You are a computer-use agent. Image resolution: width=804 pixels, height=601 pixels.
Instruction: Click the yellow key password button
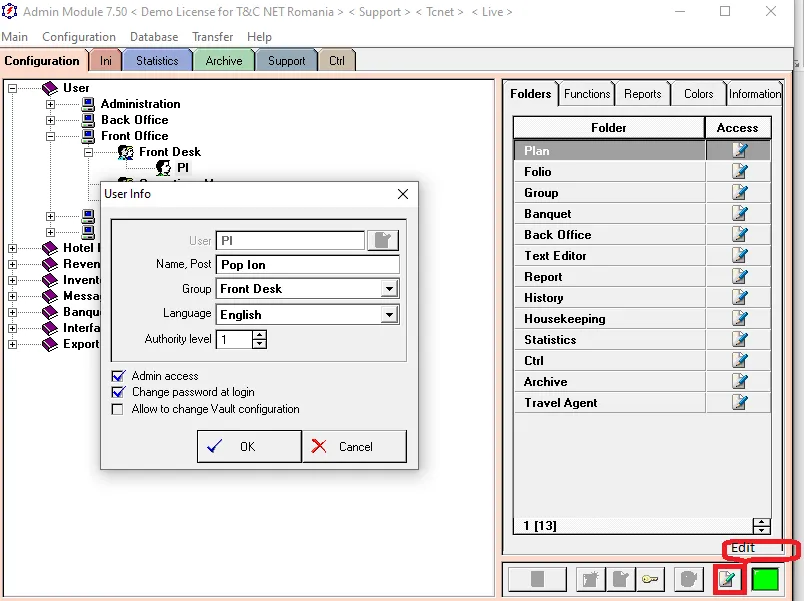point(650,579)
